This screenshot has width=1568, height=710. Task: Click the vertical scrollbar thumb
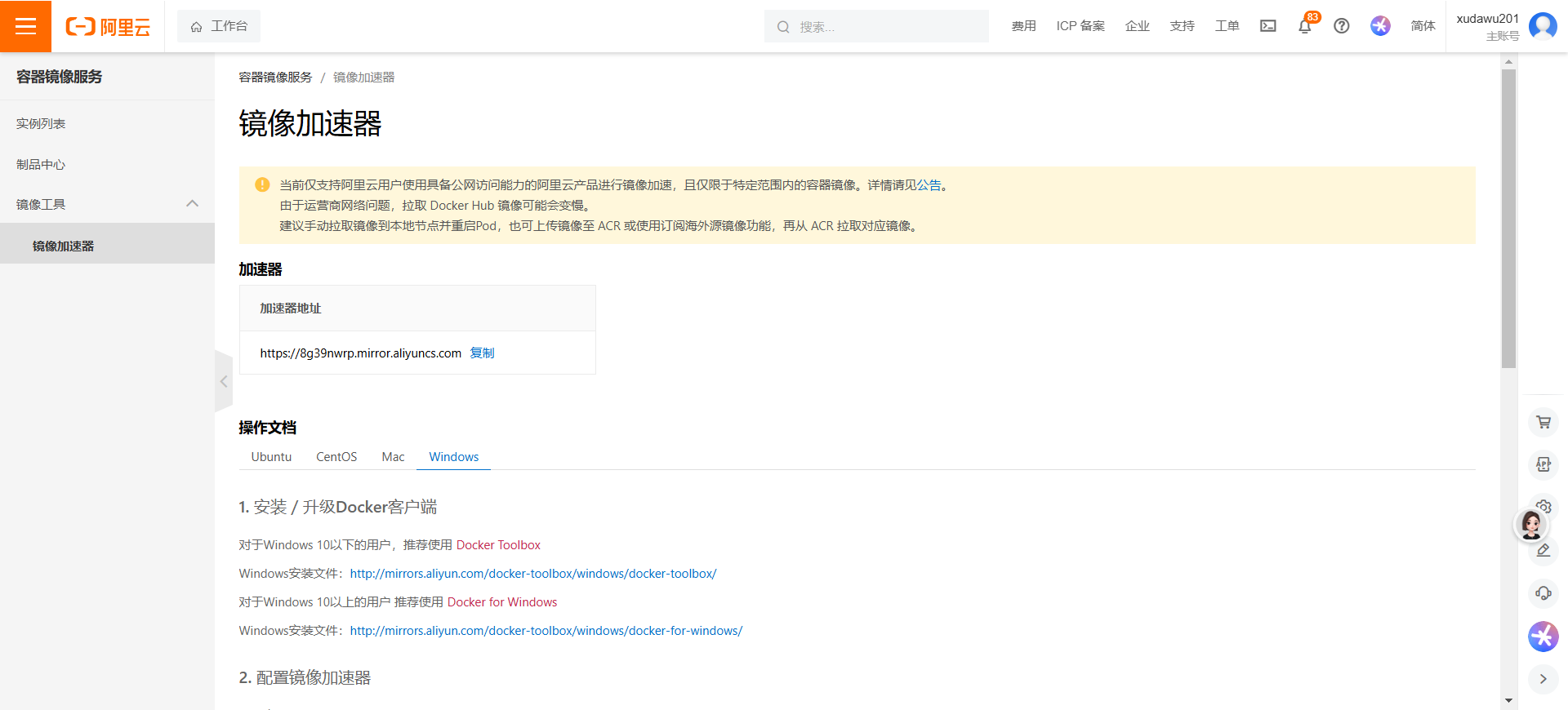click(x=1508, y=219)
